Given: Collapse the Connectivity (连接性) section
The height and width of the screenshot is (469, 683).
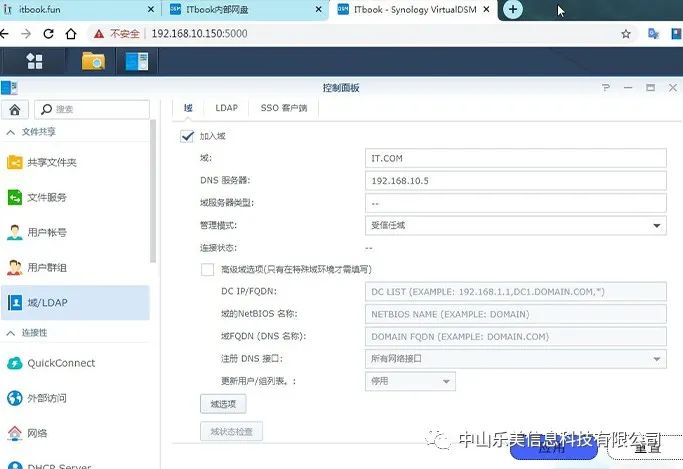Looking at the screenshot, I should (11, 333).
